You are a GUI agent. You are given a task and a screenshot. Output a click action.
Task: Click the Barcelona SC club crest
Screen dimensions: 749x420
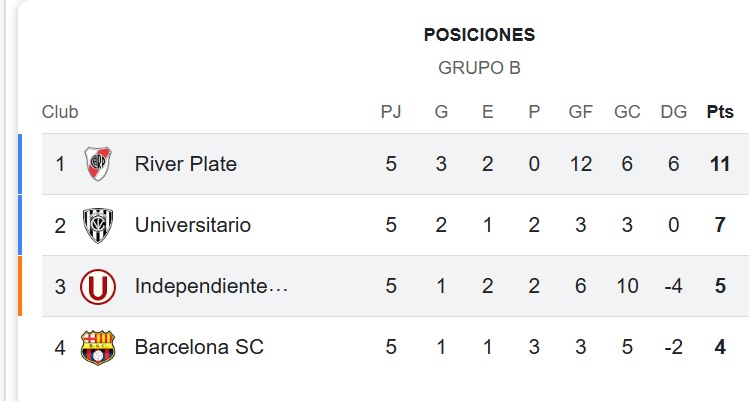(x=98, y=348)
